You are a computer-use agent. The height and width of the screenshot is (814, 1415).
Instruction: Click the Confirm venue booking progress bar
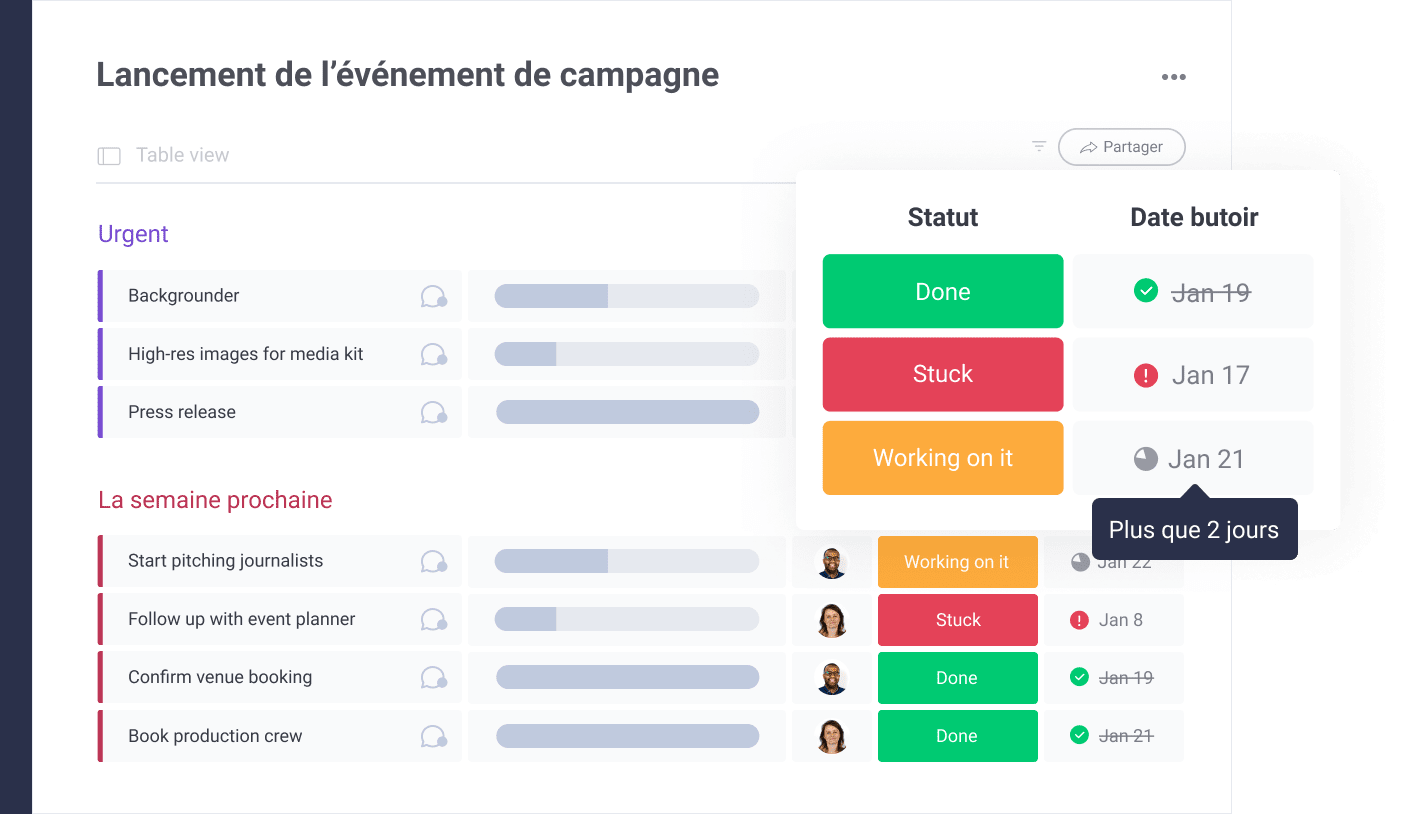pyautogui.click(x=627, y=677)
